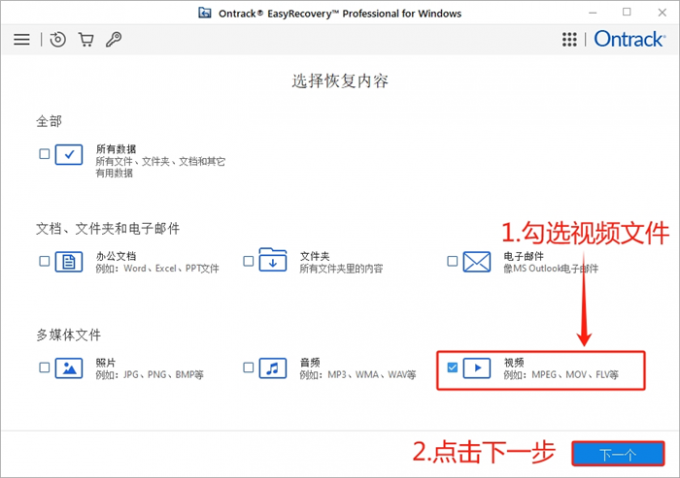Click the All Data checkmark icon
Image resolution: width=680 pixels, height=478 pixels.
69,154
